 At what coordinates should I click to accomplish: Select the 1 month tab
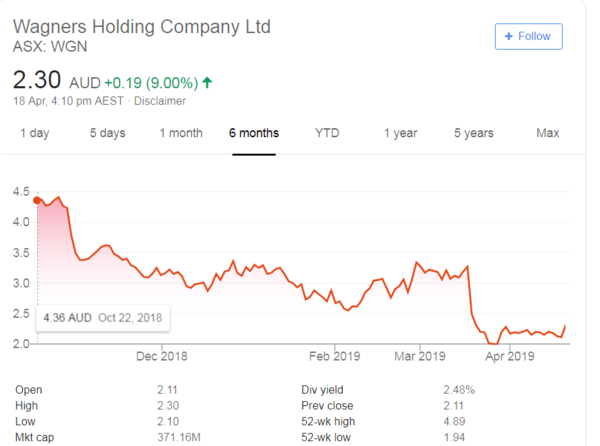click(x=181, y=133)
